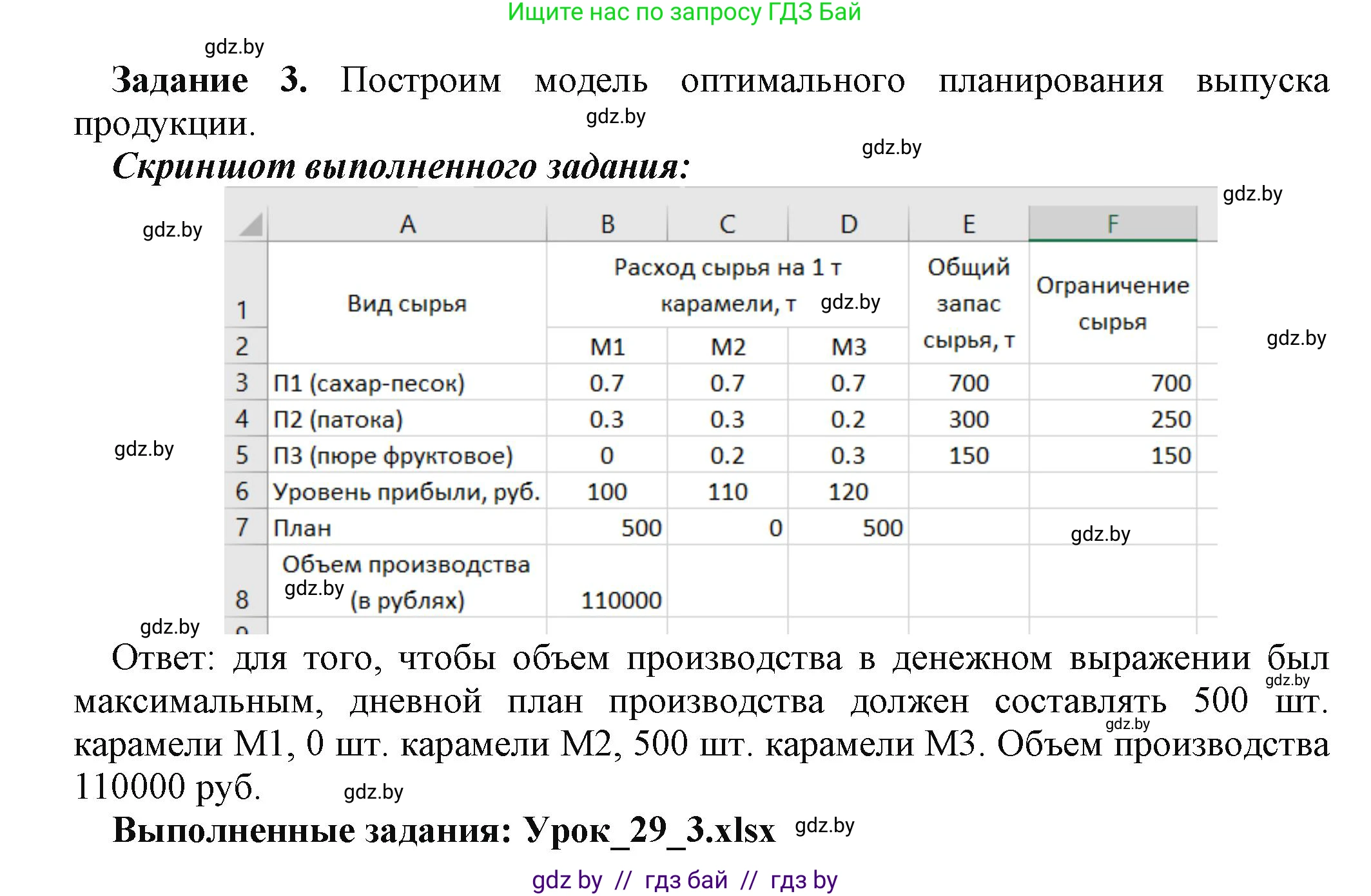The width and height of the screenshot is (1371, 896).
Task: Select column D header
Action: 848,224
